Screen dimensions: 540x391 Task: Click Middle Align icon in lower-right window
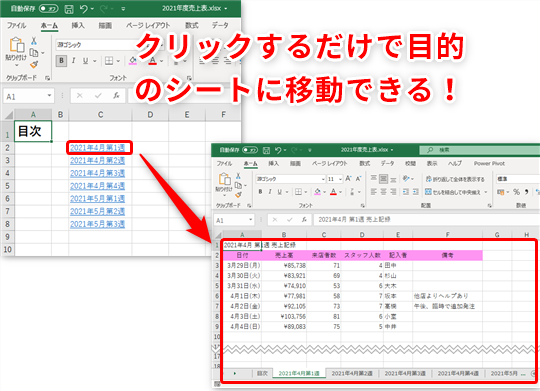click(383, 178)
